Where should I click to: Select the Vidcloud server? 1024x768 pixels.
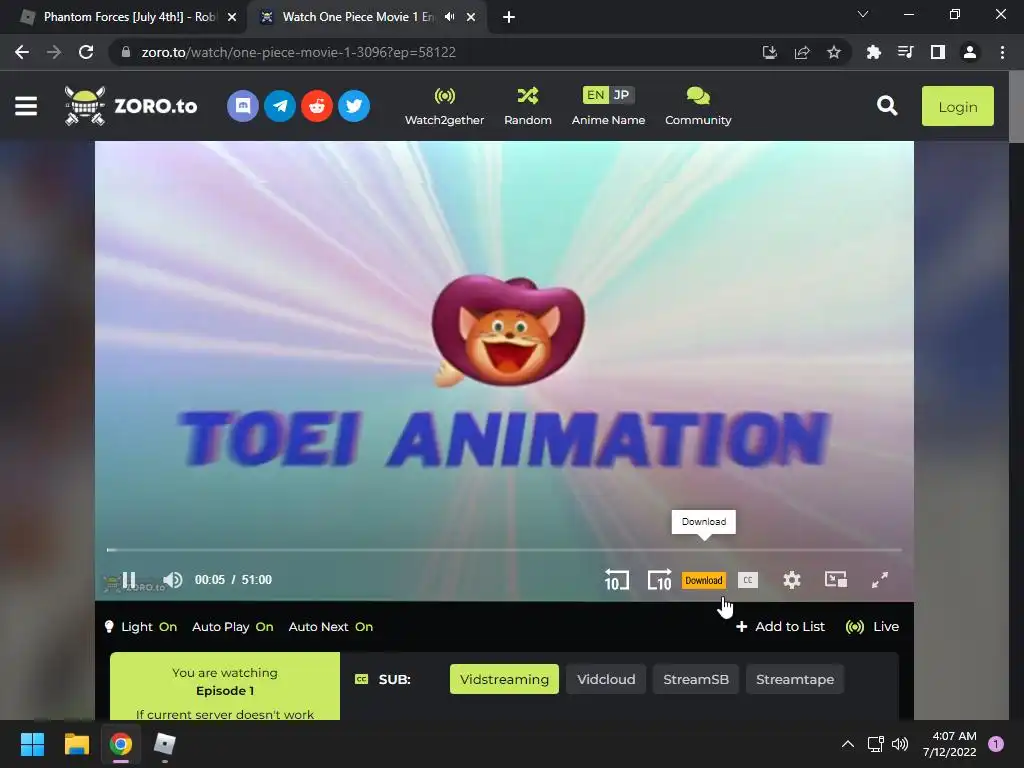click(x=606, y=679)
